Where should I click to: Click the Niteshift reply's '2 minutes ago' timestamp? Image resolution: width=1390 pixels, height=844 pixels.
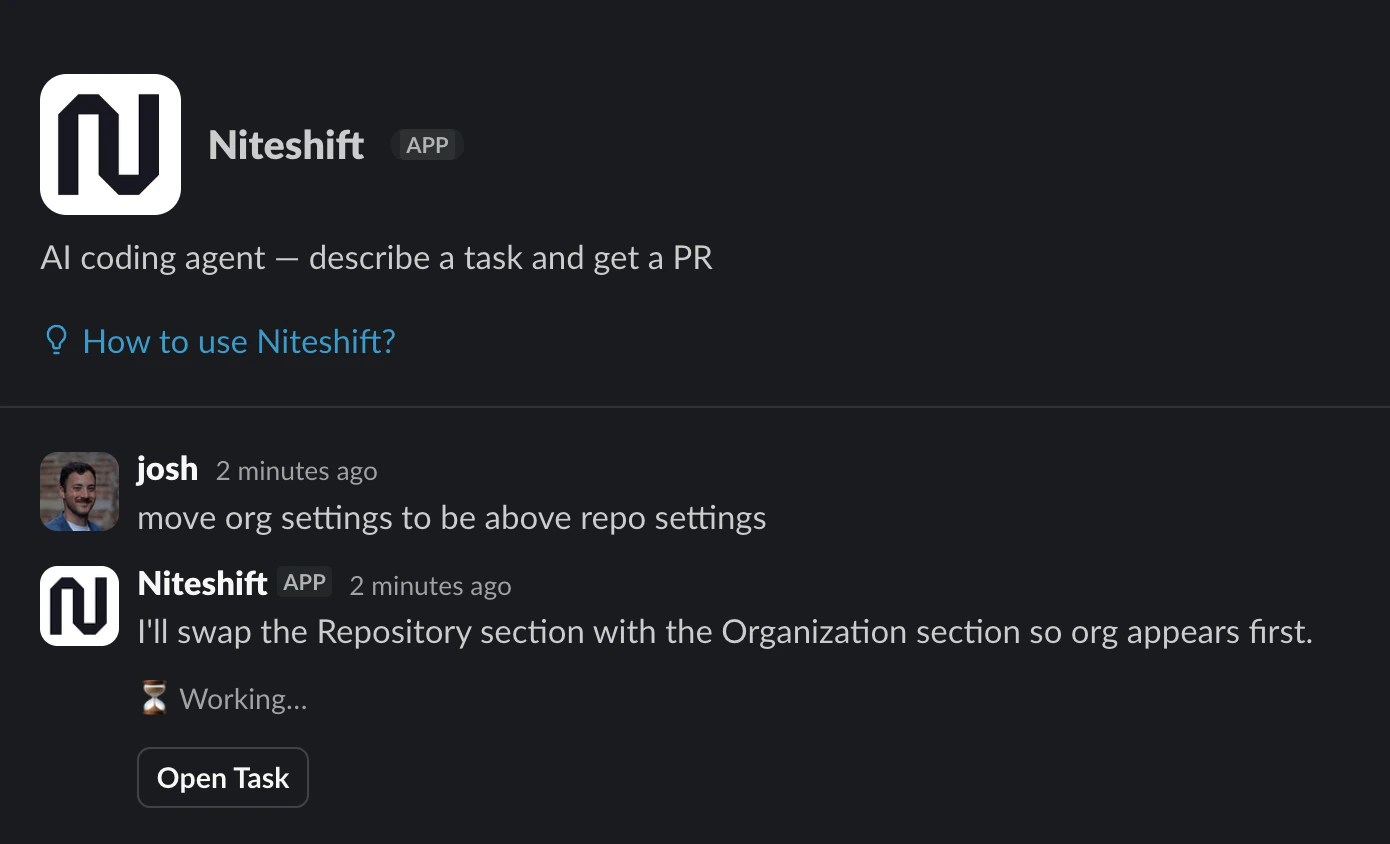tap(430, 586)
